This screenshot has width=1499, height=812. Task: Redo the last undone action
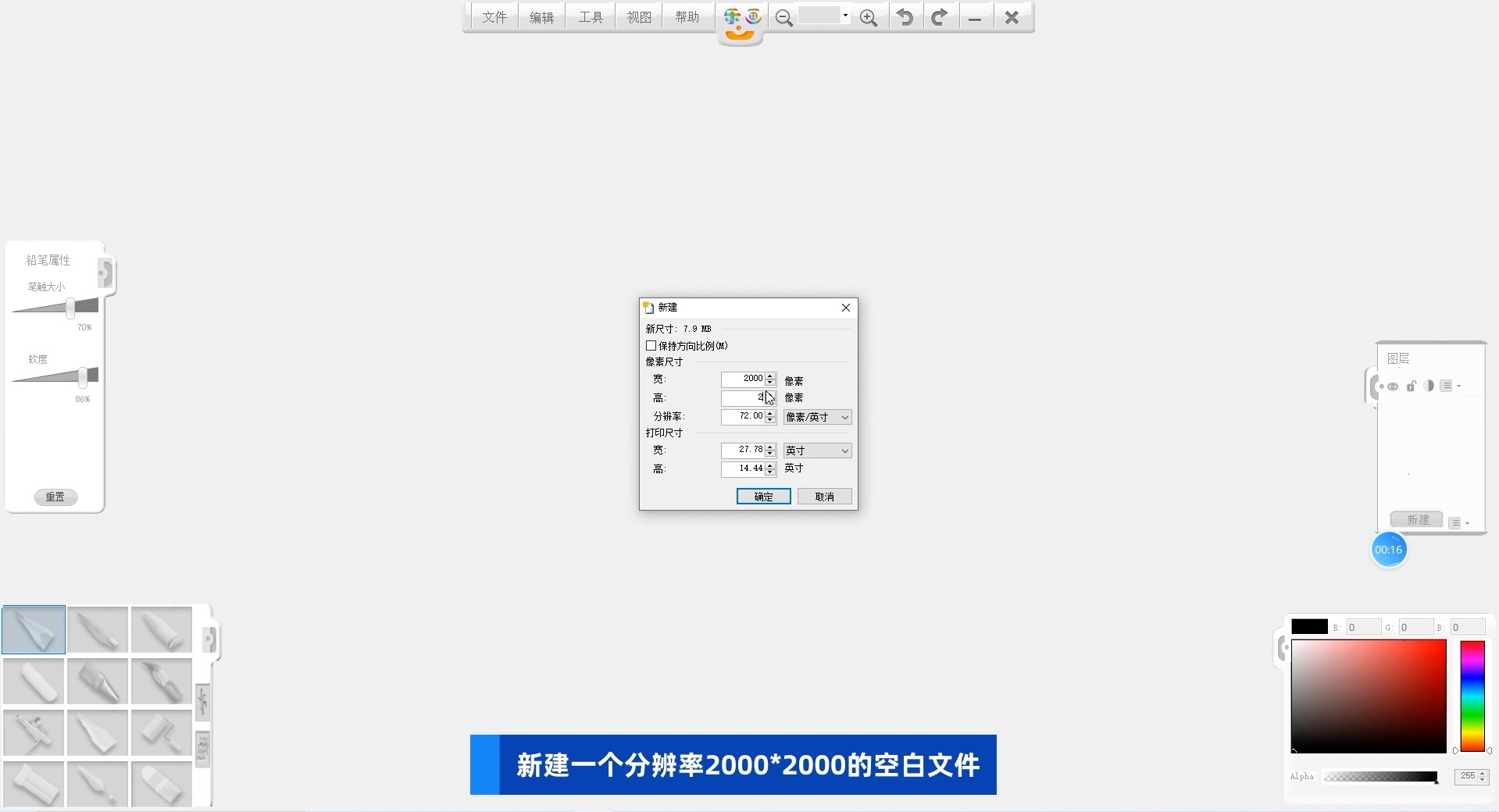[940, 17]
